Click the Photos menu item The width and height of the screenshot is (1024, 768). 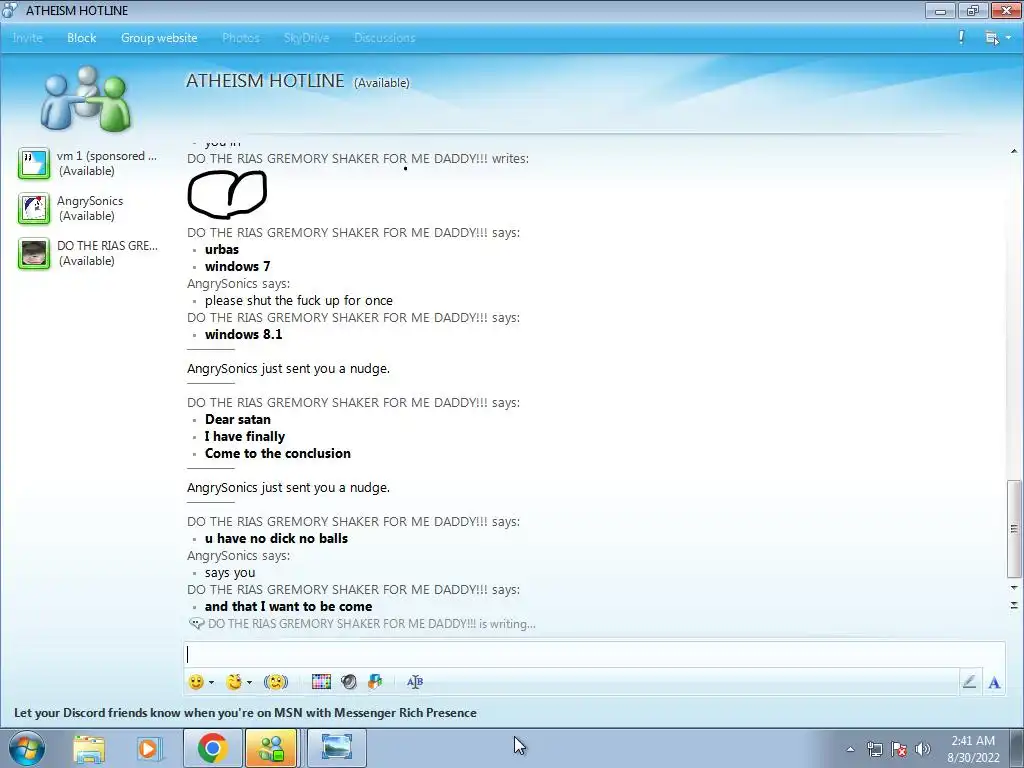240,38
